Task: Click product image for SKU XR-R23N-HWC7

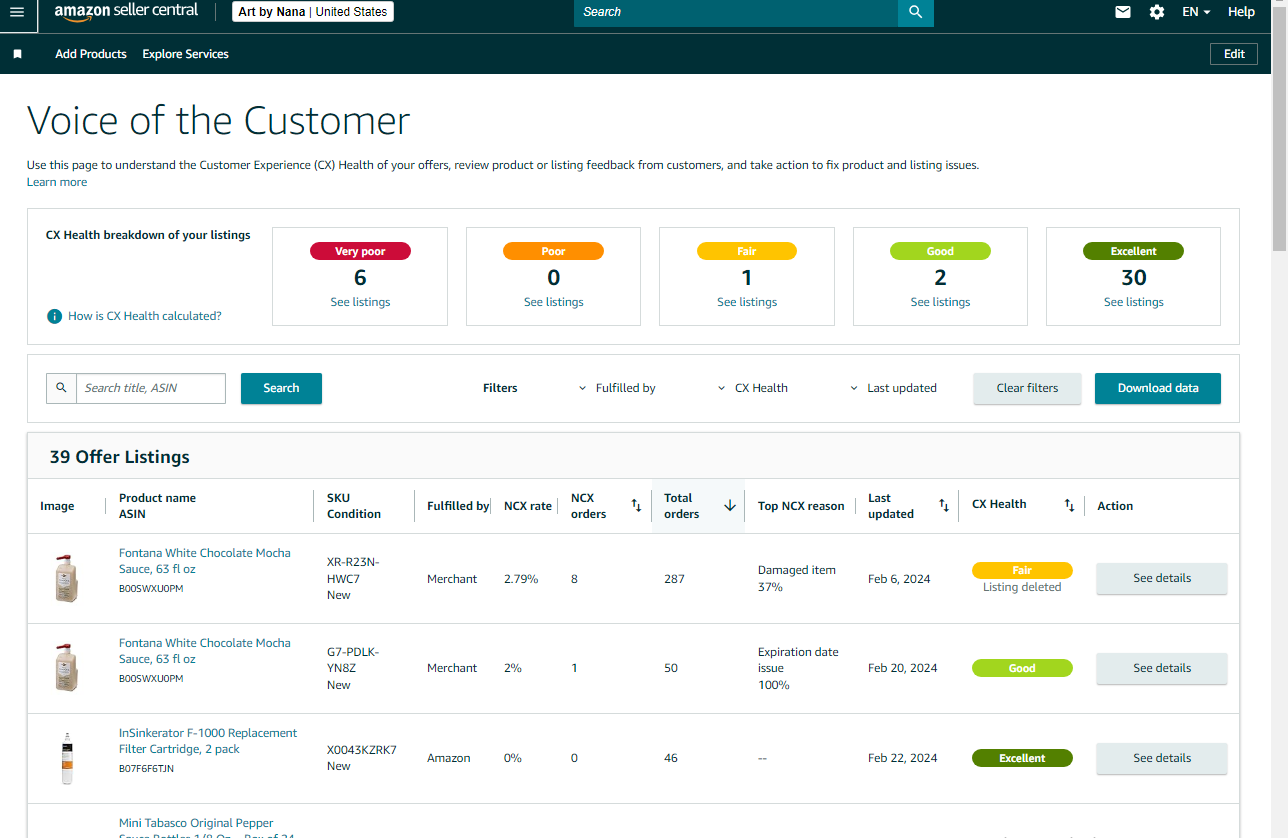Action: point(66,578)
